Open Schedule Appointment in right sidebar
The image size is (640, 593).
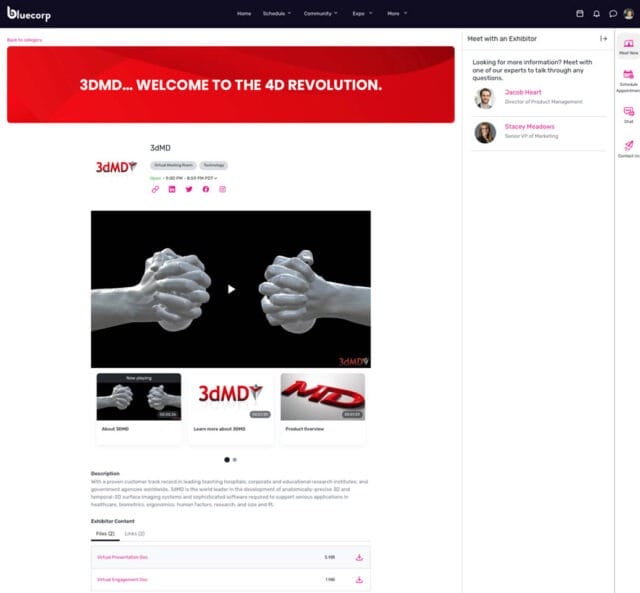pyautogui.click(x=629, y=81)
